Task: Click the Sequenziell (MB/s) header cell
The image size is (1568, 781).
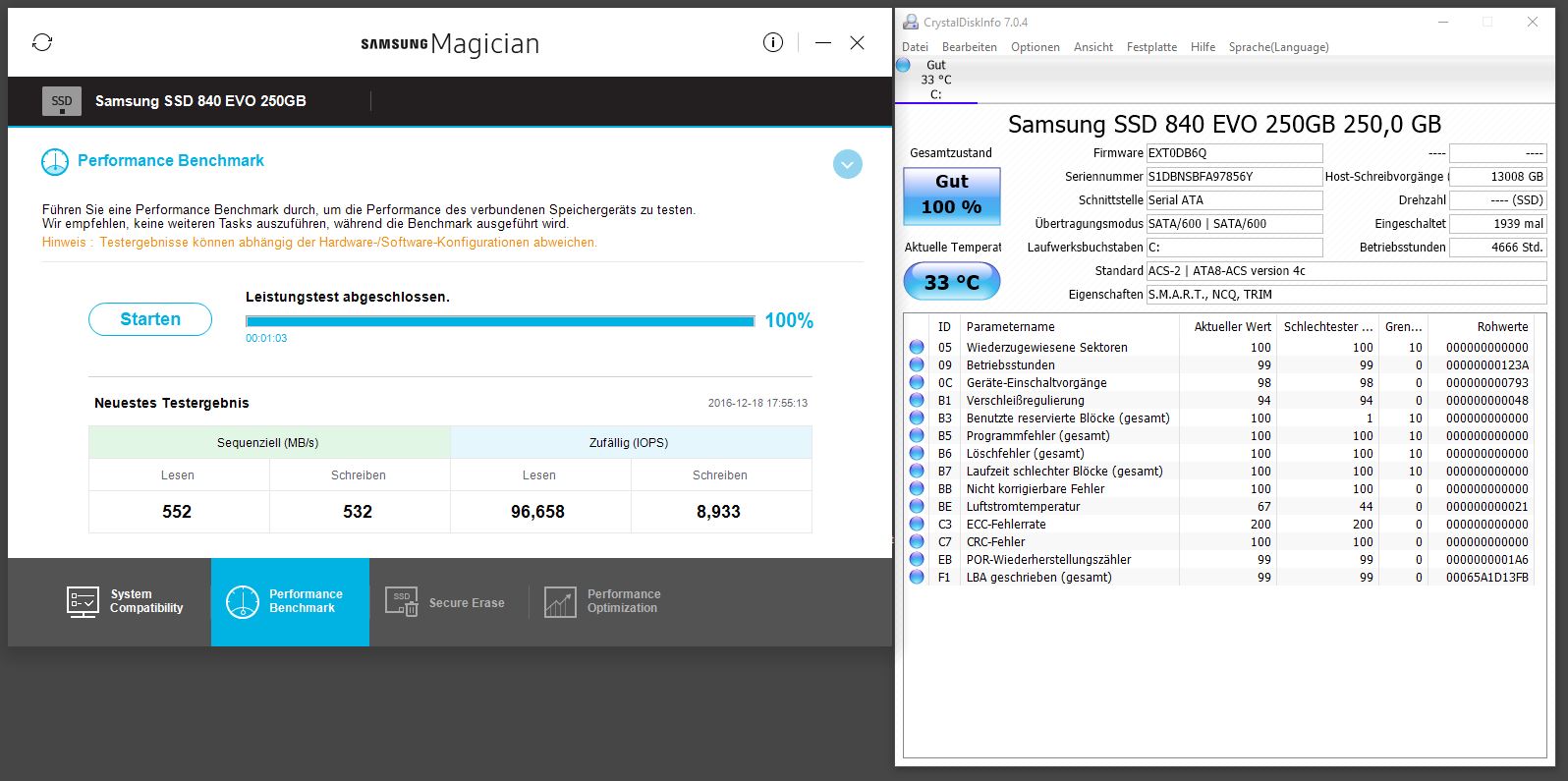Action: click(x=268, y=443)
